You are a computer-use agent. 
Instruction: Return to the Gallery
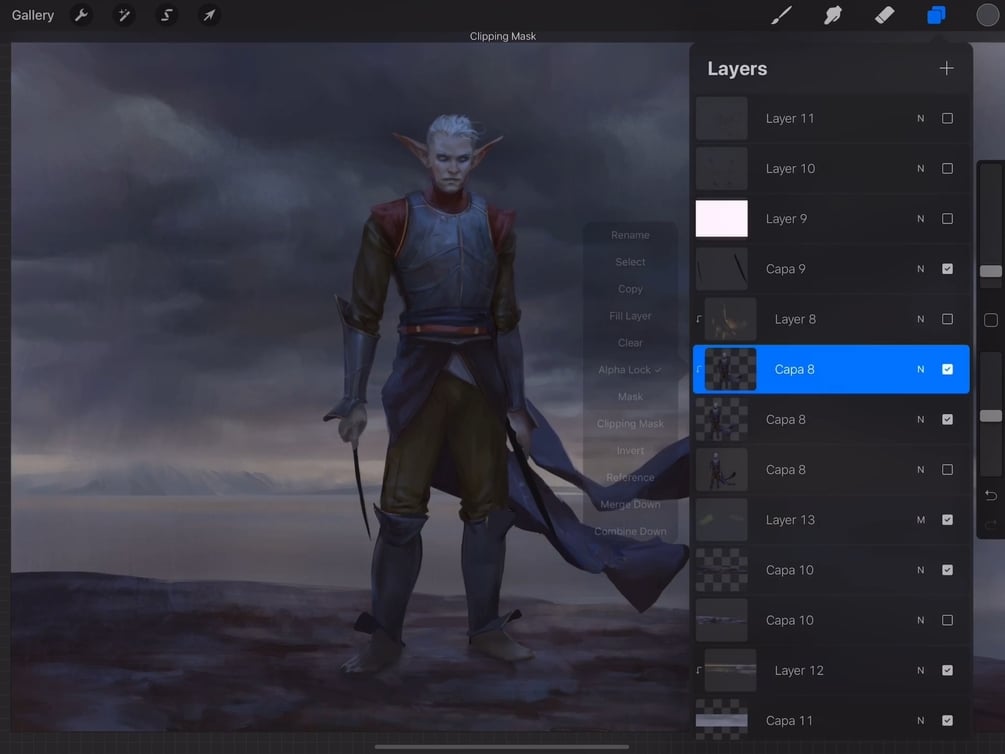pyautogui.click(x=33, y=15)
